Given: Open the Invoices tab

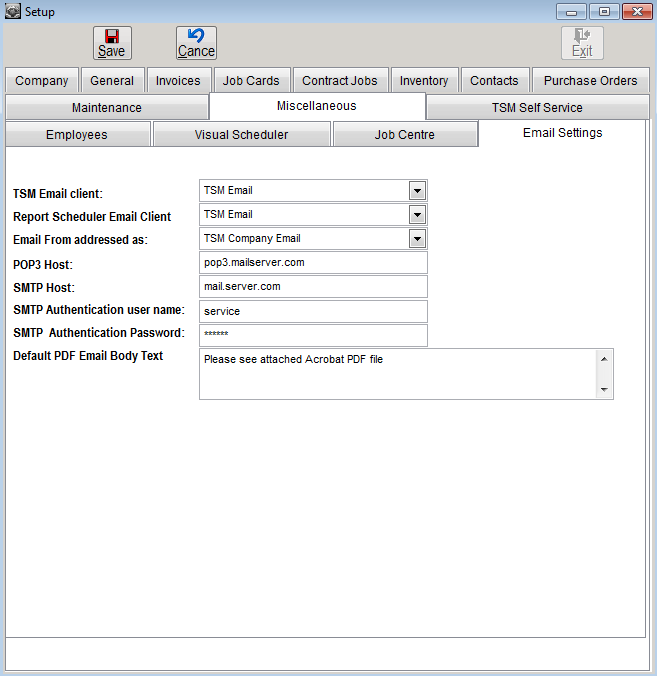Looking at the screenshot, I should point(178,81).
